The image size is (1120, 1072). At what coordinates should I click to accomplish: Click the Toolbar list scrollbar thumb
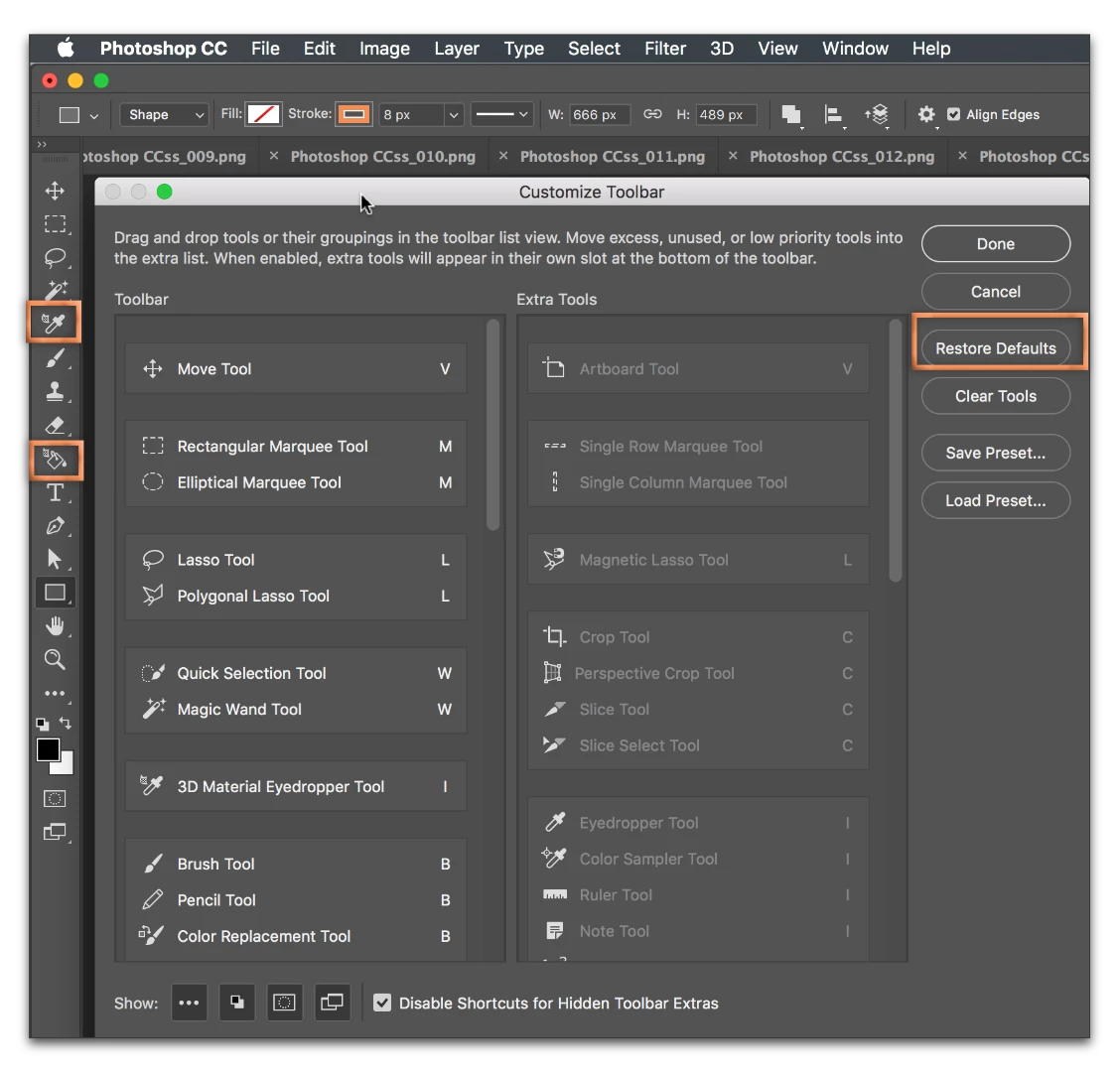(492, 425)
